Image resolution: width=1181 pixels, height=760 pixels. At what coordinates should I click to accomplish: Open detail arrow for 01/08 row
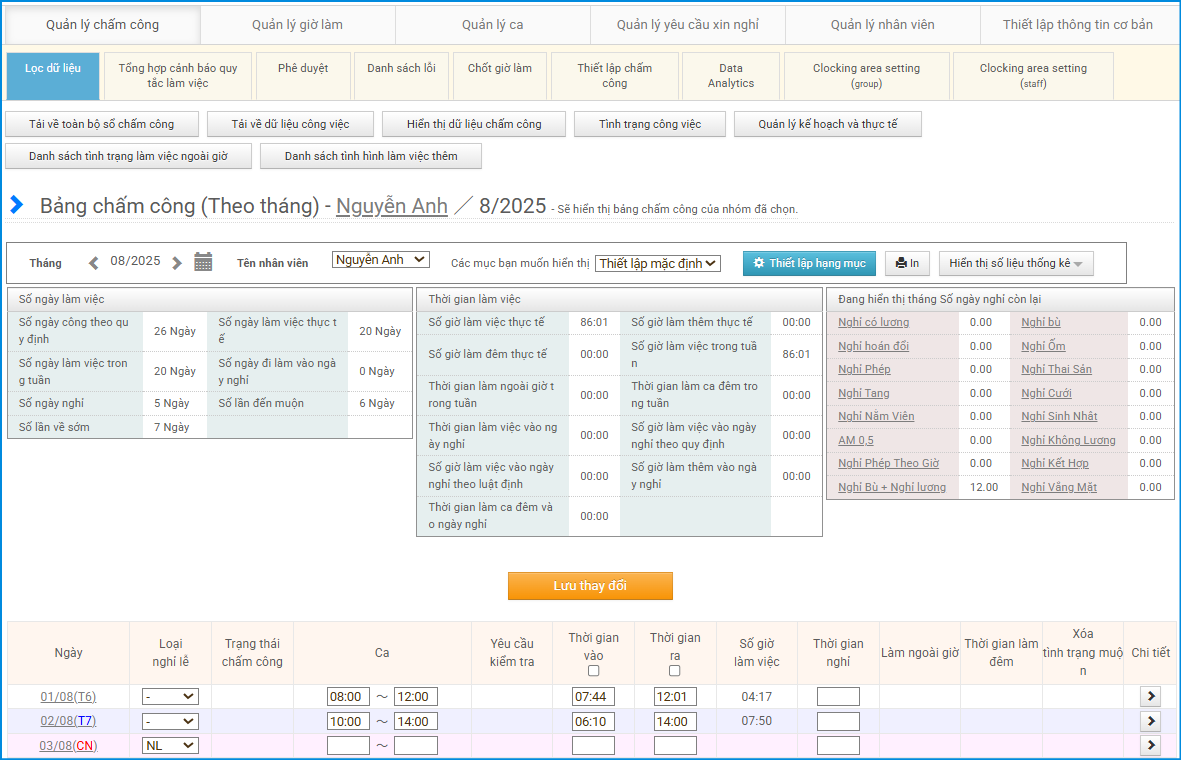1150,697
